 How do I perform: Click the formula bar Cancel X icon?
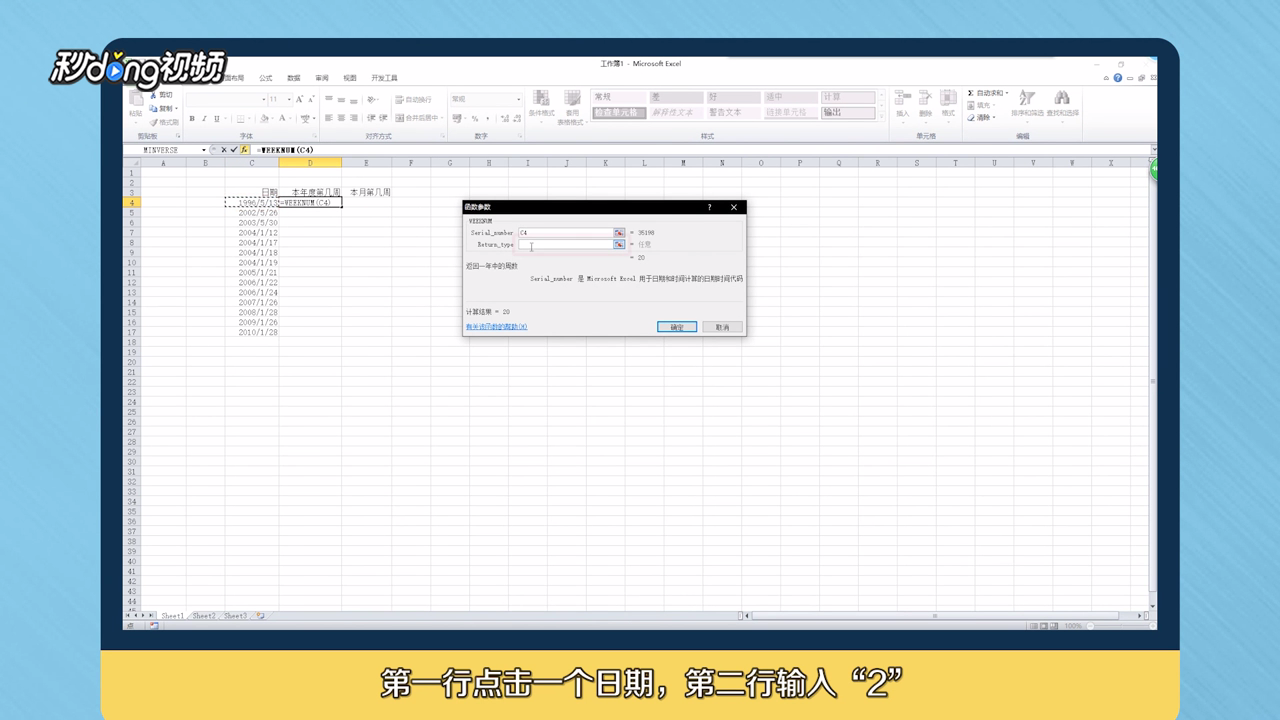tap(223, 150)
